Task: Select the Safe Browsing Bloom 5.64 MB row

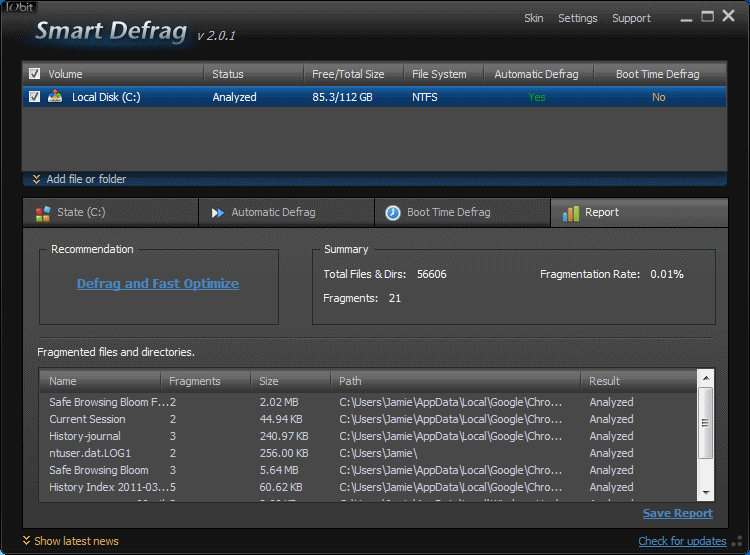Action: (x=368, y=470)
